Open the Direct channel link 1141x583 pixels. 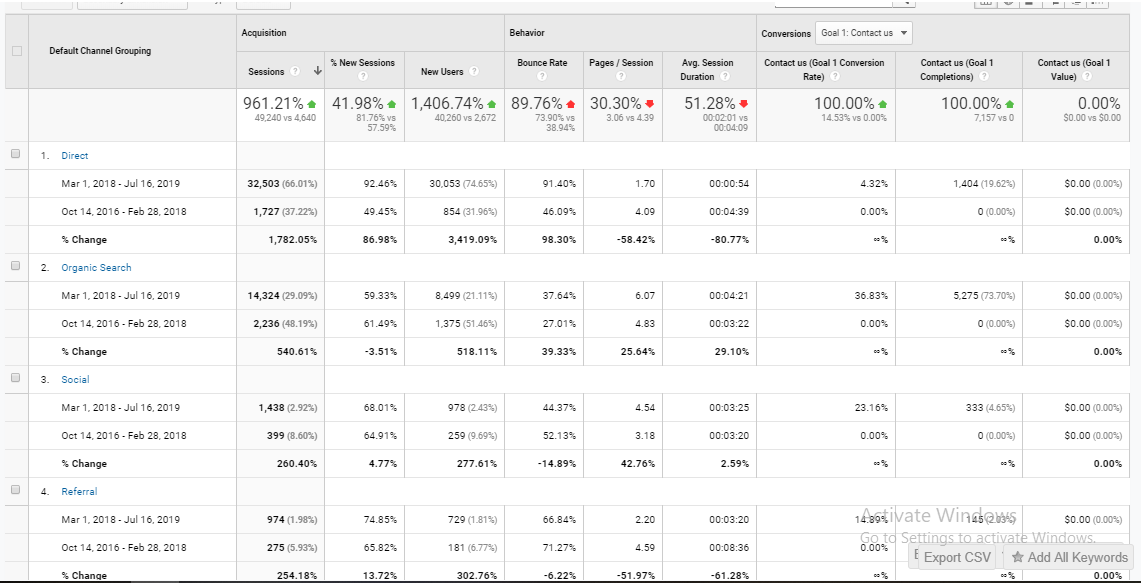[74, 156]
